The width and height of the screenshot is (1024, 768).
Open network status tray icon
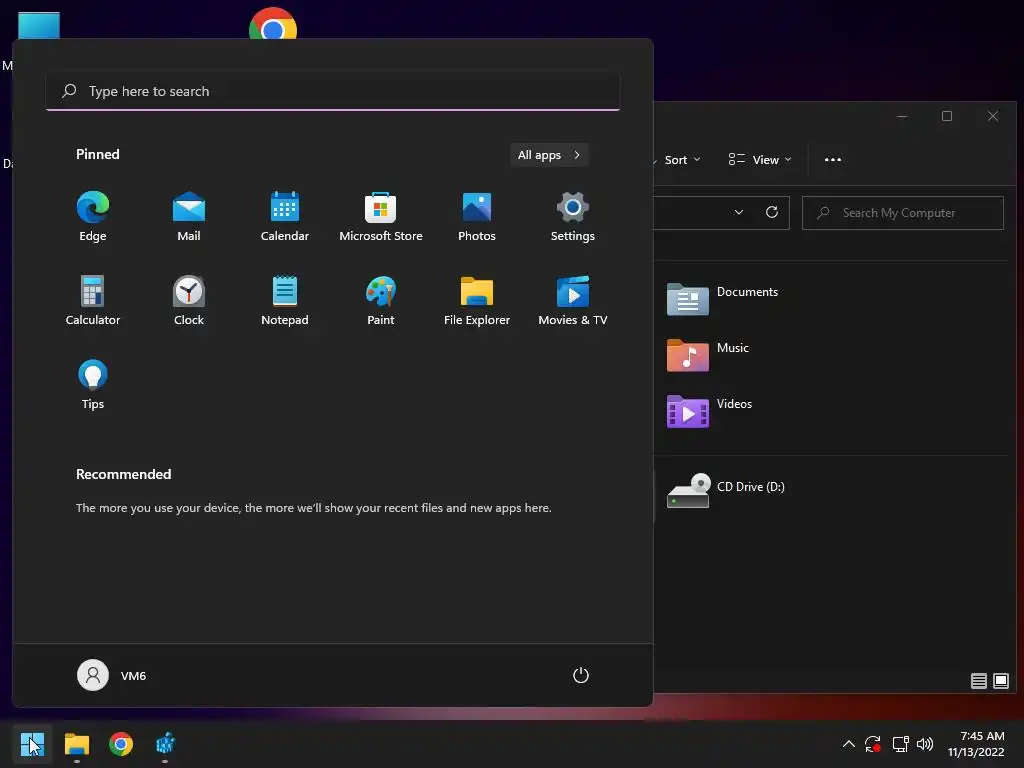[x=901, y=744]
